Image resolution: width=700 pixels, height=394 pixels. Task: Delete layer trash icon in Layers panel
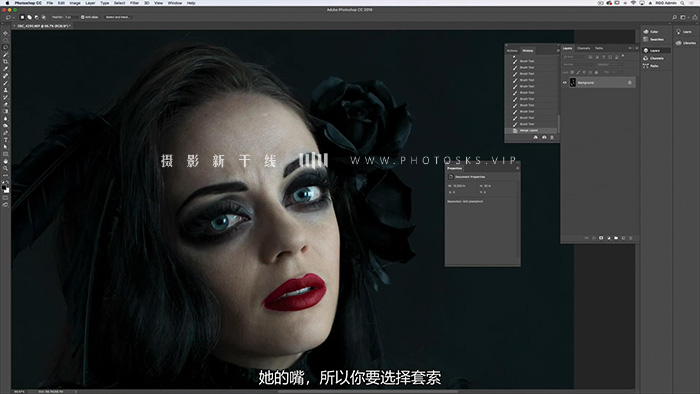[x=631, y=238]
